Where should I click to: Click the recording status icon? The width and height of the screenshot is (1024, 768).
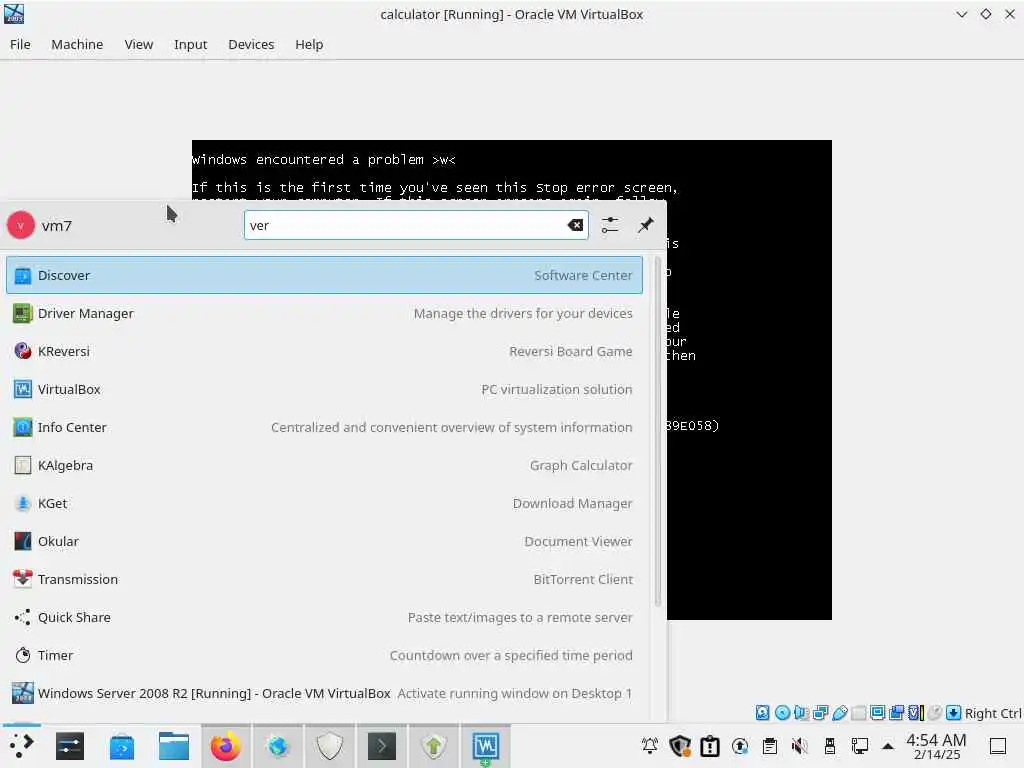pyautogui.click(x=897, y=712)
